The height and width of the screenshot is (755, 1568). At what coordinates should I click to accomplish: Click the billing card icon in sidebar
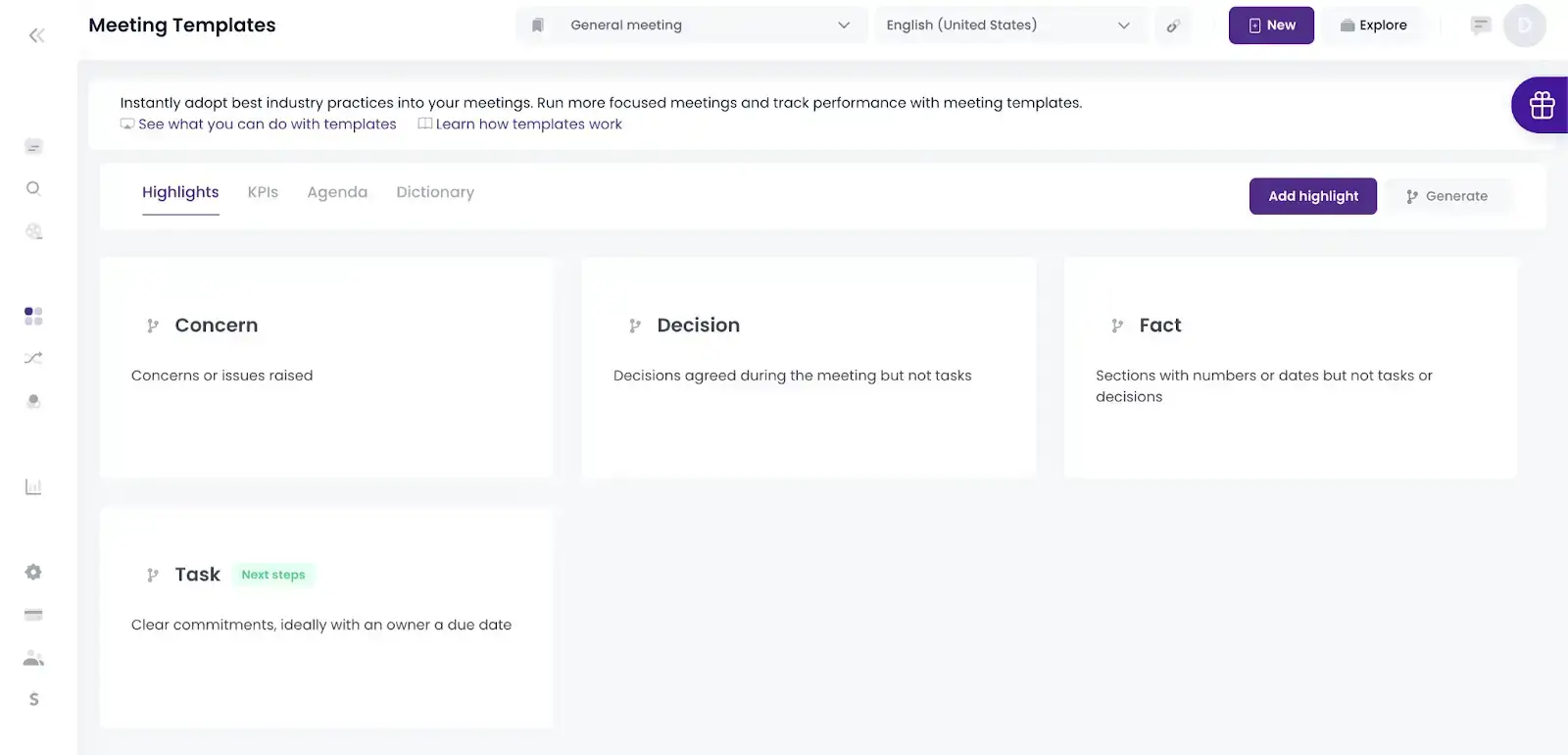[33, 615]
